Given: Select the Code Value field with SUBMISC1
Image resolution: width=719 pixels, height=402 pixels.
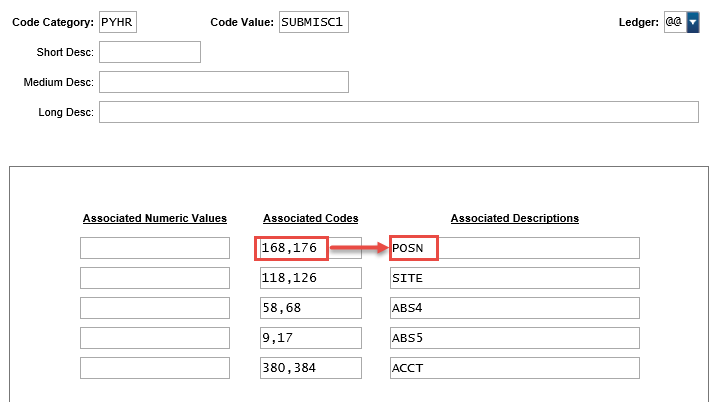Looking at the screenshot, I should (x=313, y=22).
